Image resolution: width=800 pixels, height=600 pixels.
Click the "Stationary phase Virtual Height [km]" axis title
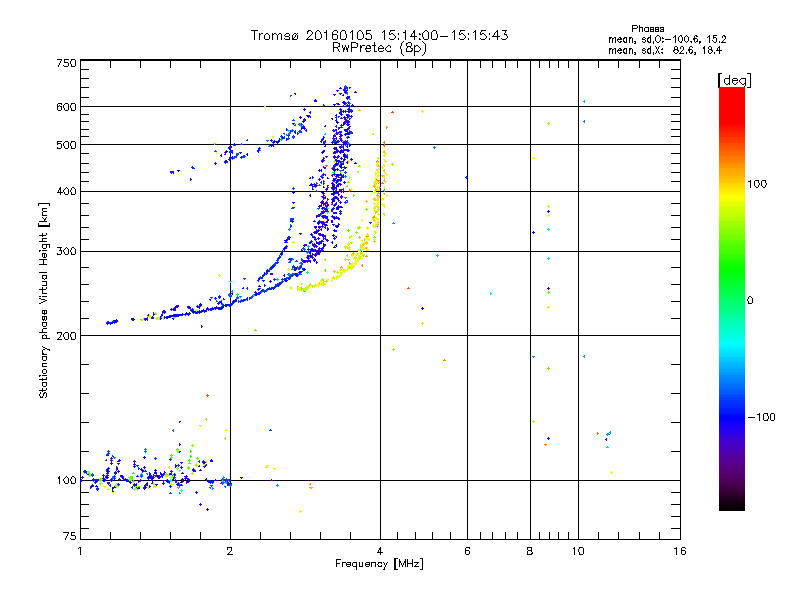click(x=43, y=301)
